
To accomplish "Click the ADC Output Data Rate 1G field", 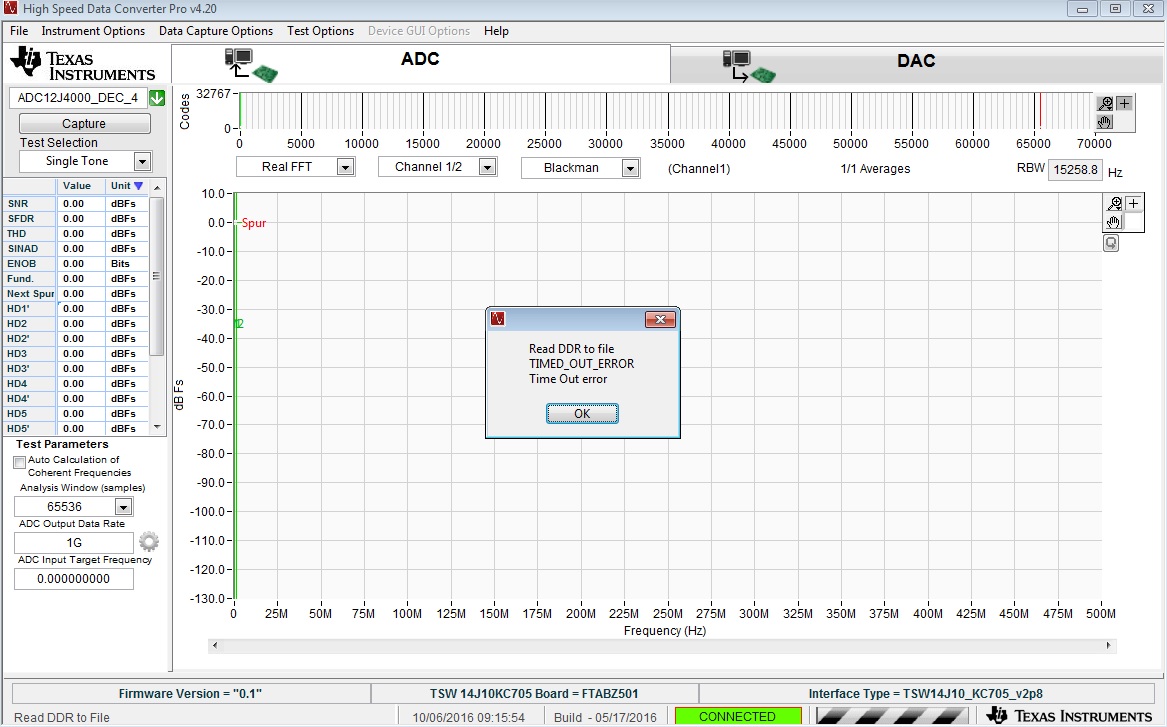I will pos(74,542).
